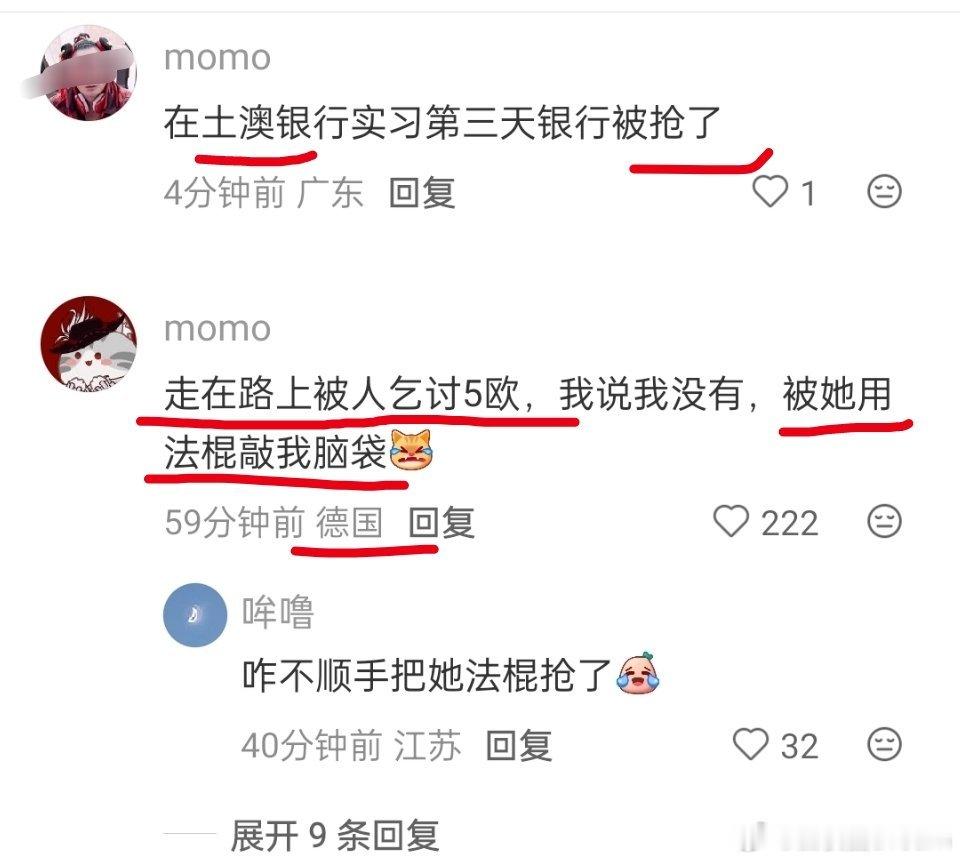Open the blue avatar of user 哞噜
The width and height of the screenshot is (960, 861).
coord(195,615)
